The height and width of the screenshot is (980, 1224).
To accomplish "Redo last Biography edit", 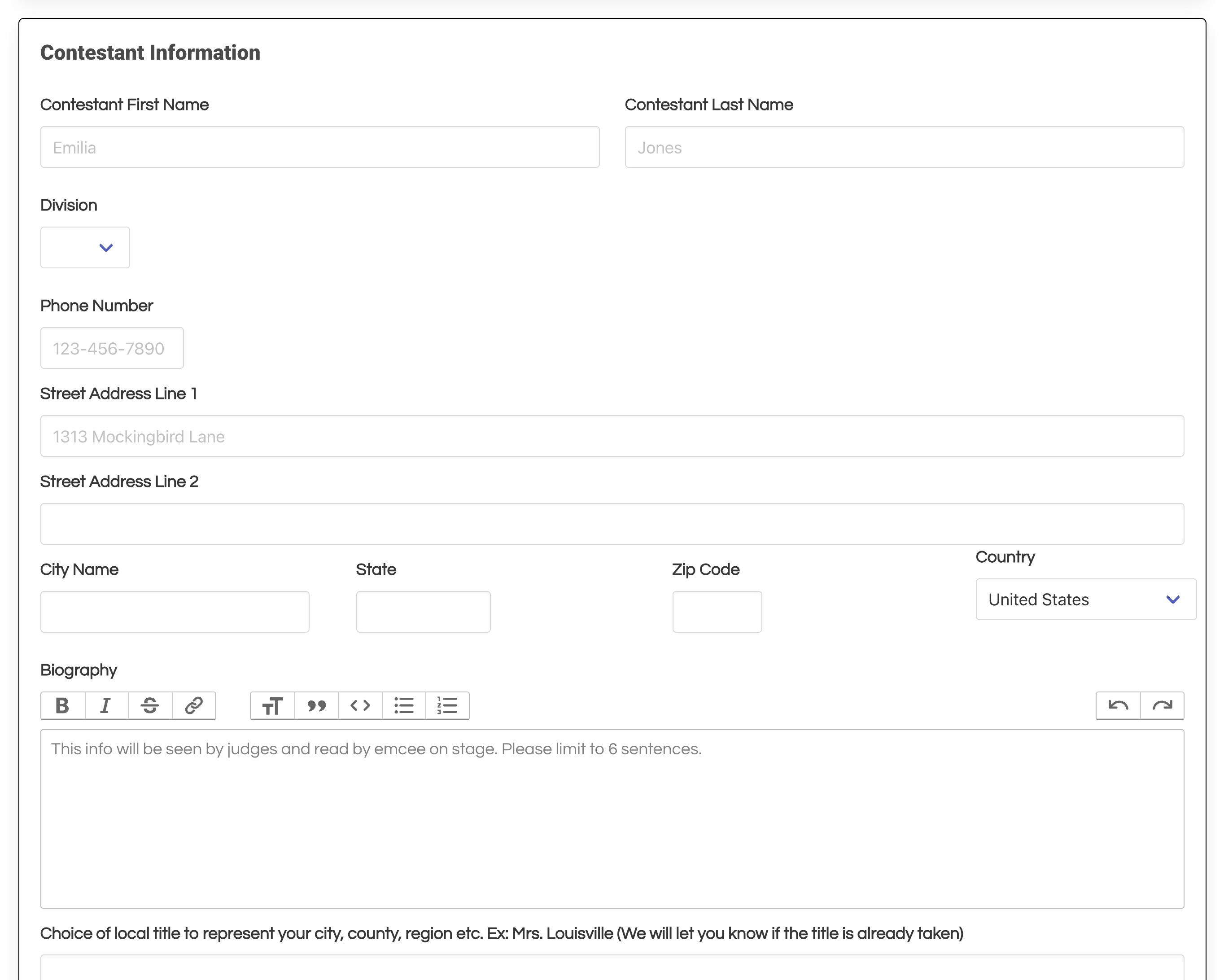I will click(1162, 706).
